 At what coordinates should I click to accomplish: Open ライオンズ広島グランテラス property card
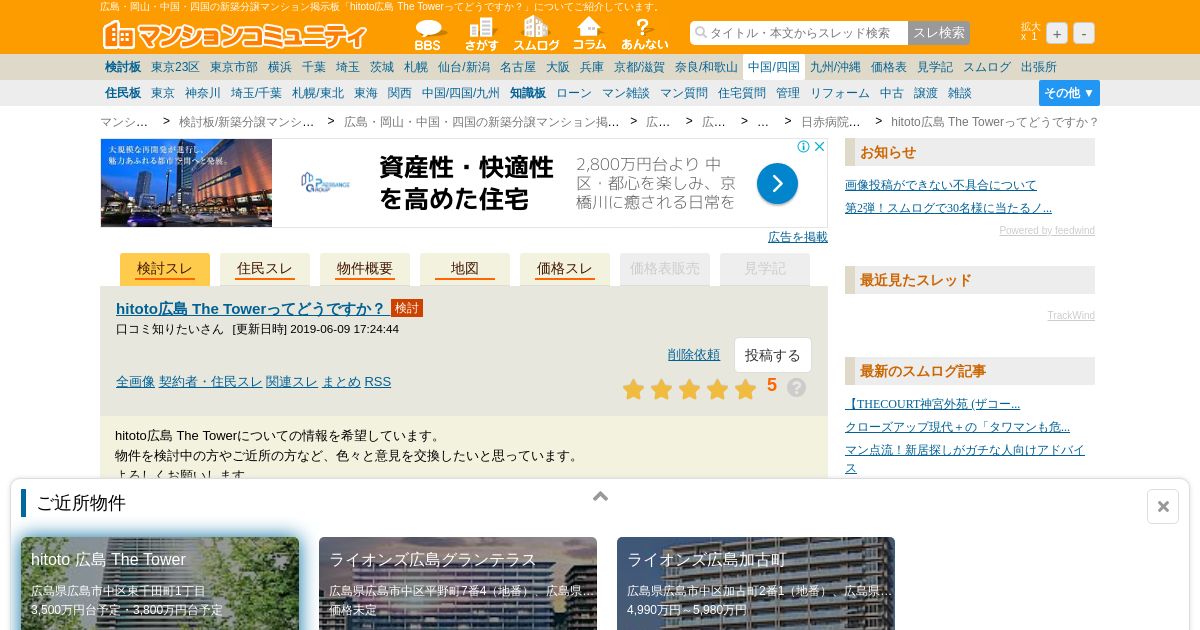click(458, 584)
